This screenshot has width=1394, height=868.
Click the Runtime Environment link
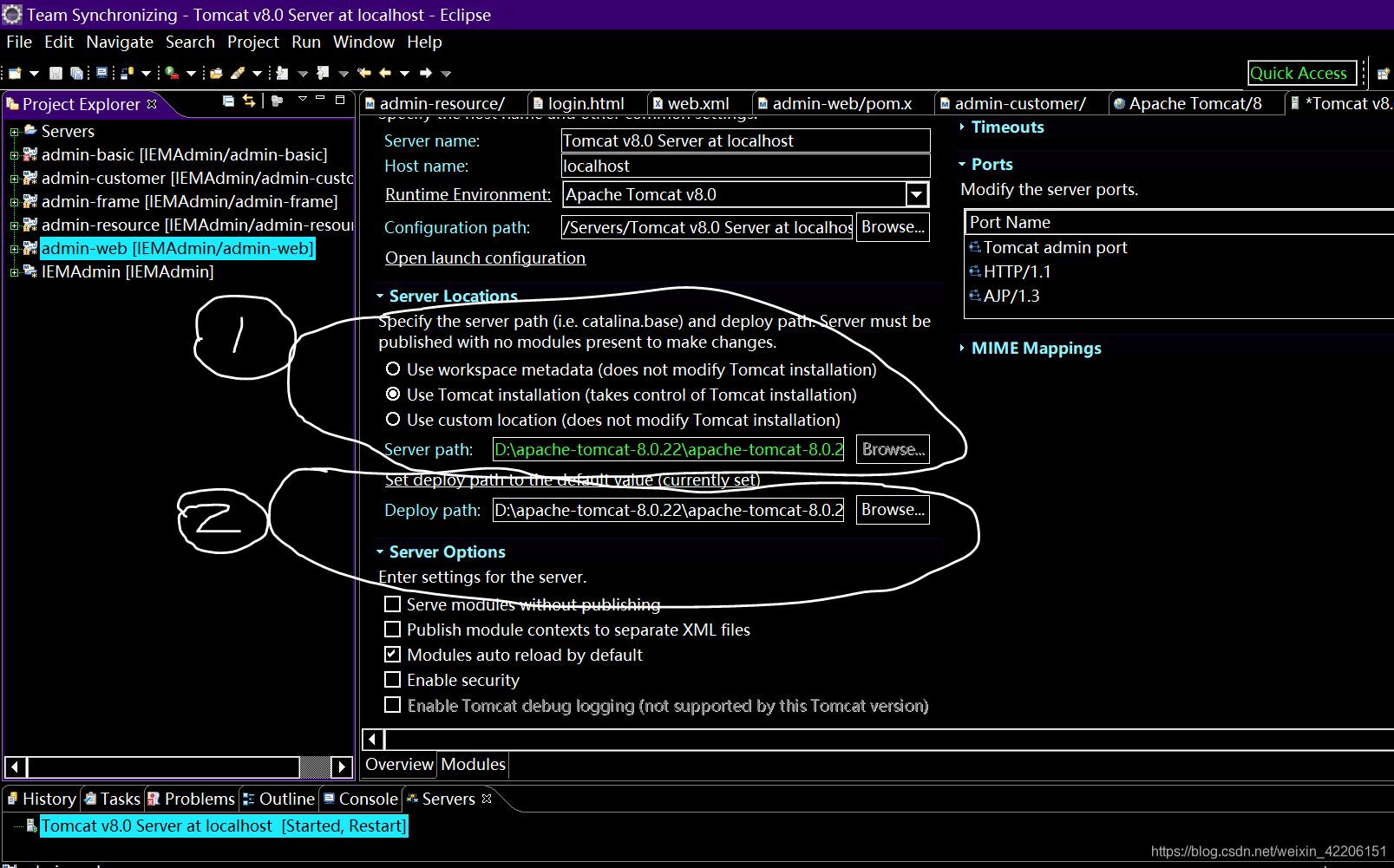(468, 194)
